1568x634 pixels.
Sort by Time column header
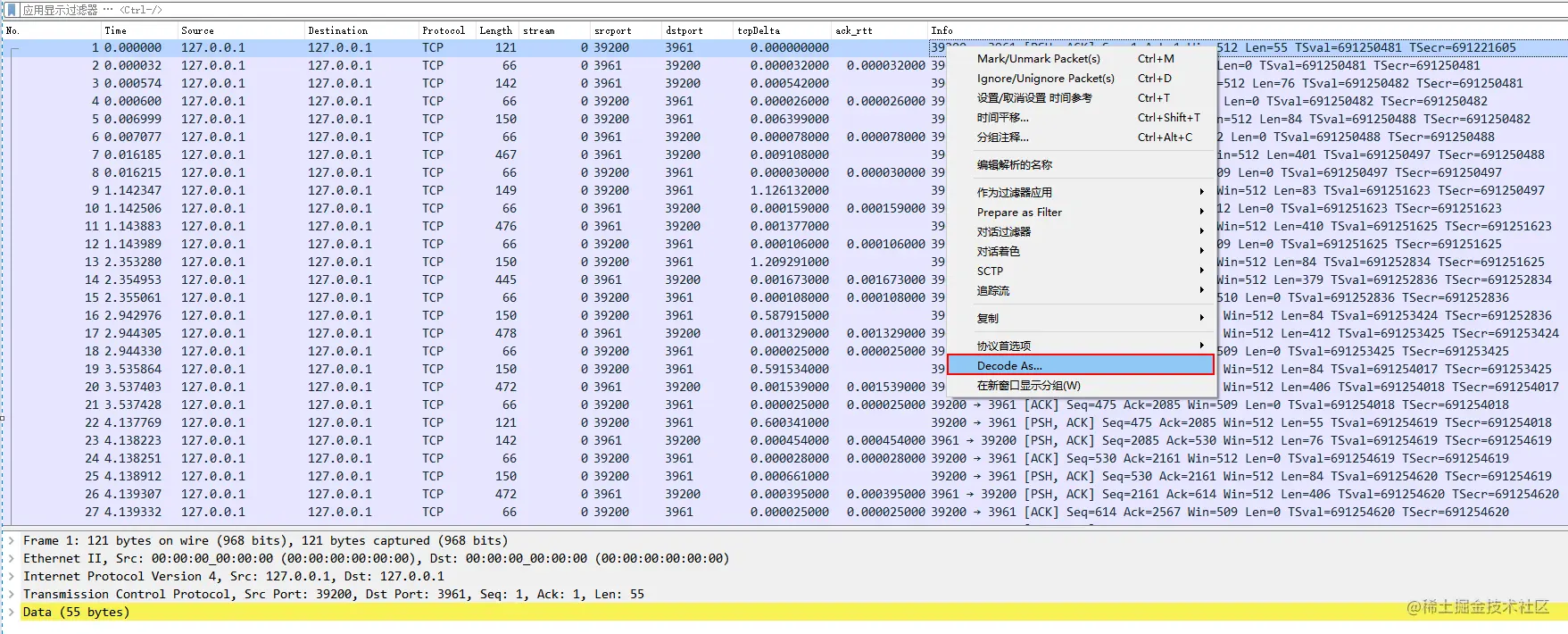click(139, 30)
